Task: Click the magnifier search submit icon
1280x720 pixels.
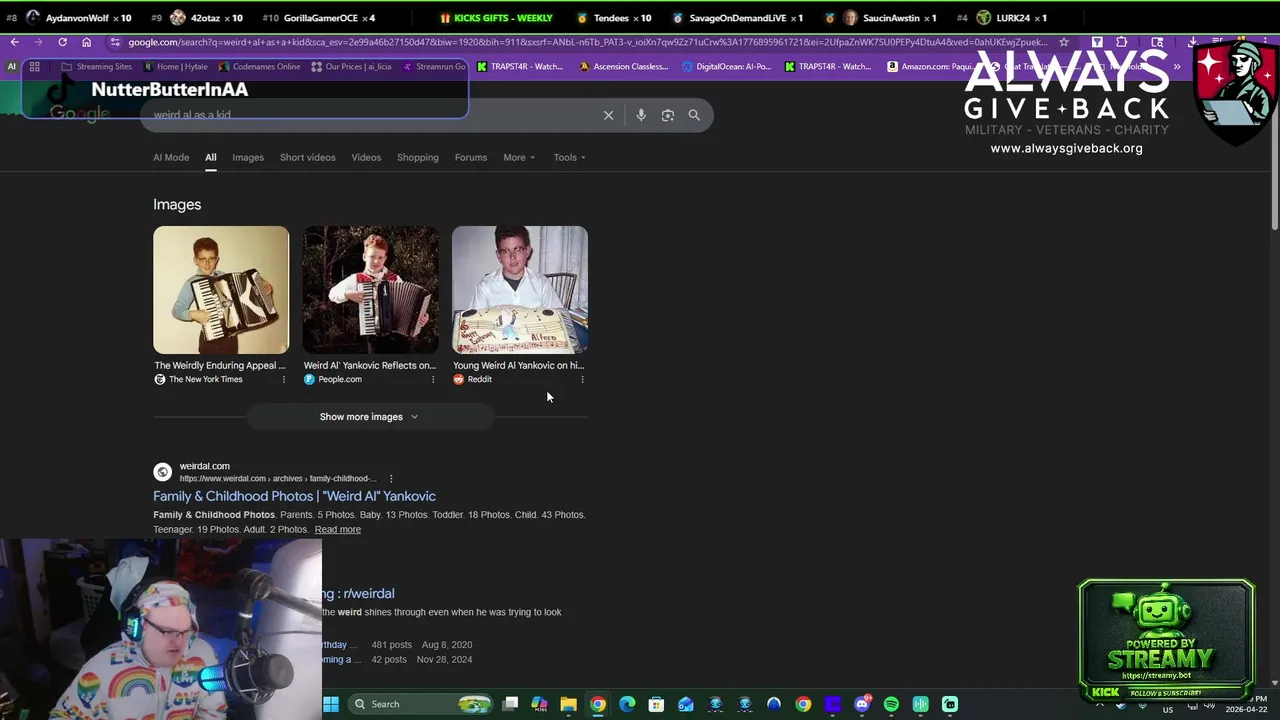Action: 694,115
